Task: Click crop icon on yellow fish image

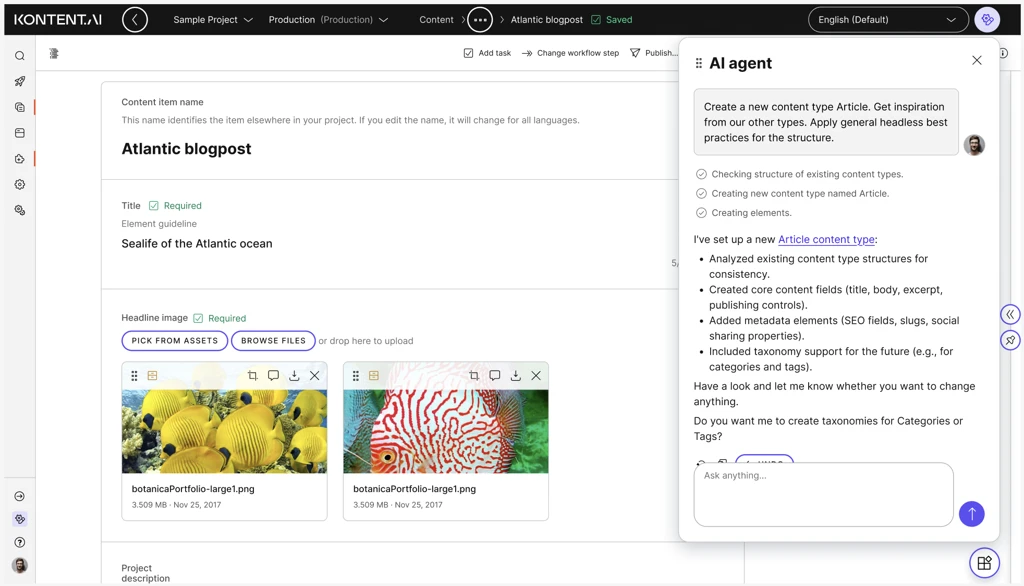Action: (252, 376)
